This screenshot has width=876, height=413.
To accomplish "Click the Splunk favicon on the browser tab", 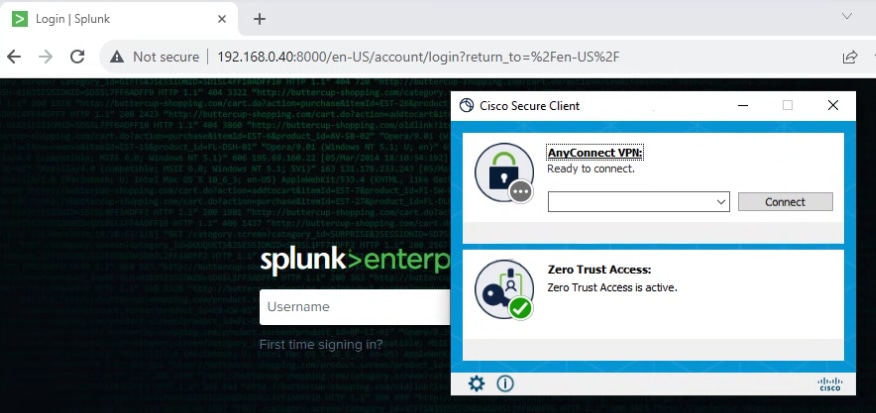I will (x=20, y=19).
